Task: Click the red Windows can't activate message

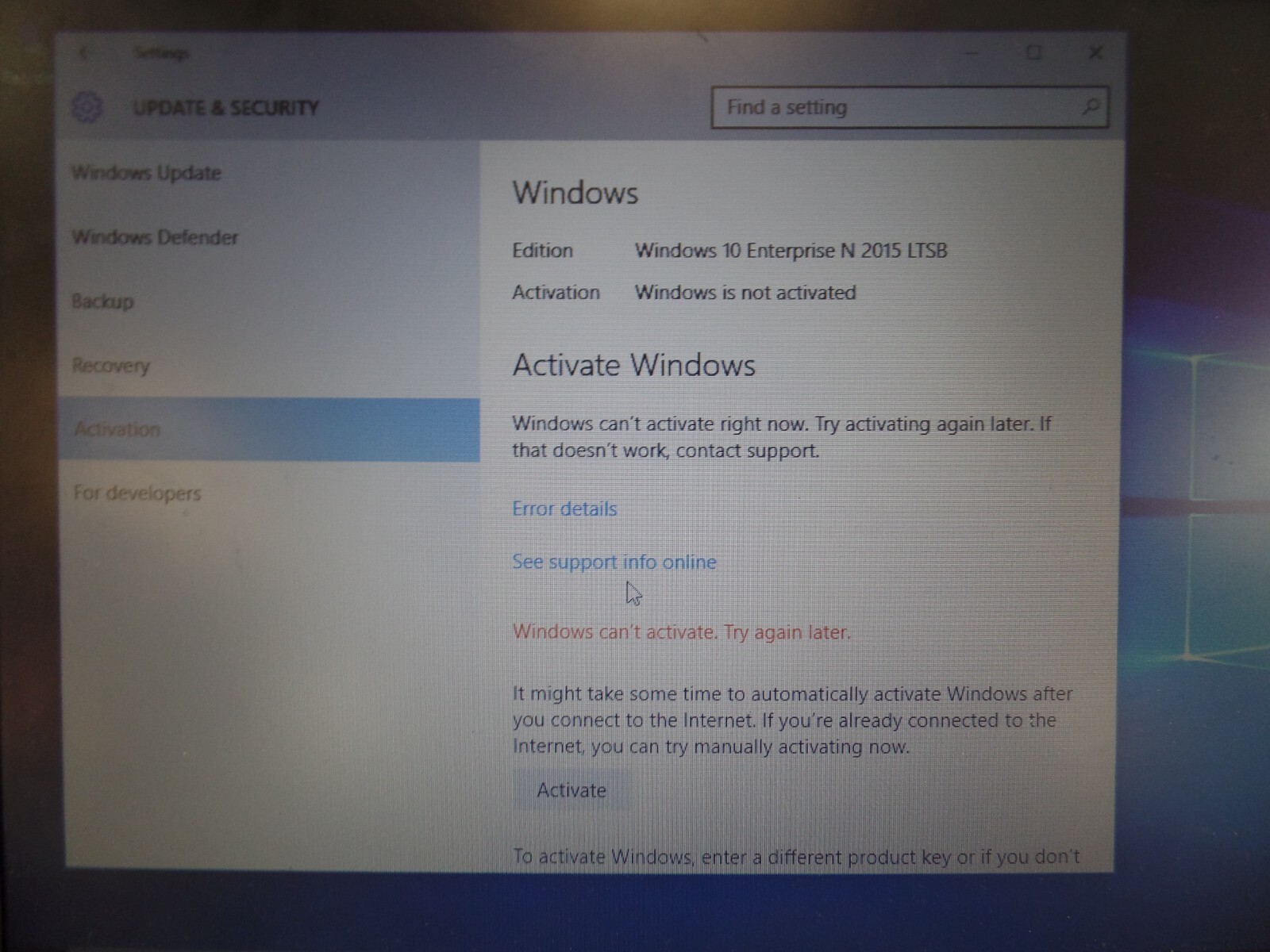Action: 681,632
